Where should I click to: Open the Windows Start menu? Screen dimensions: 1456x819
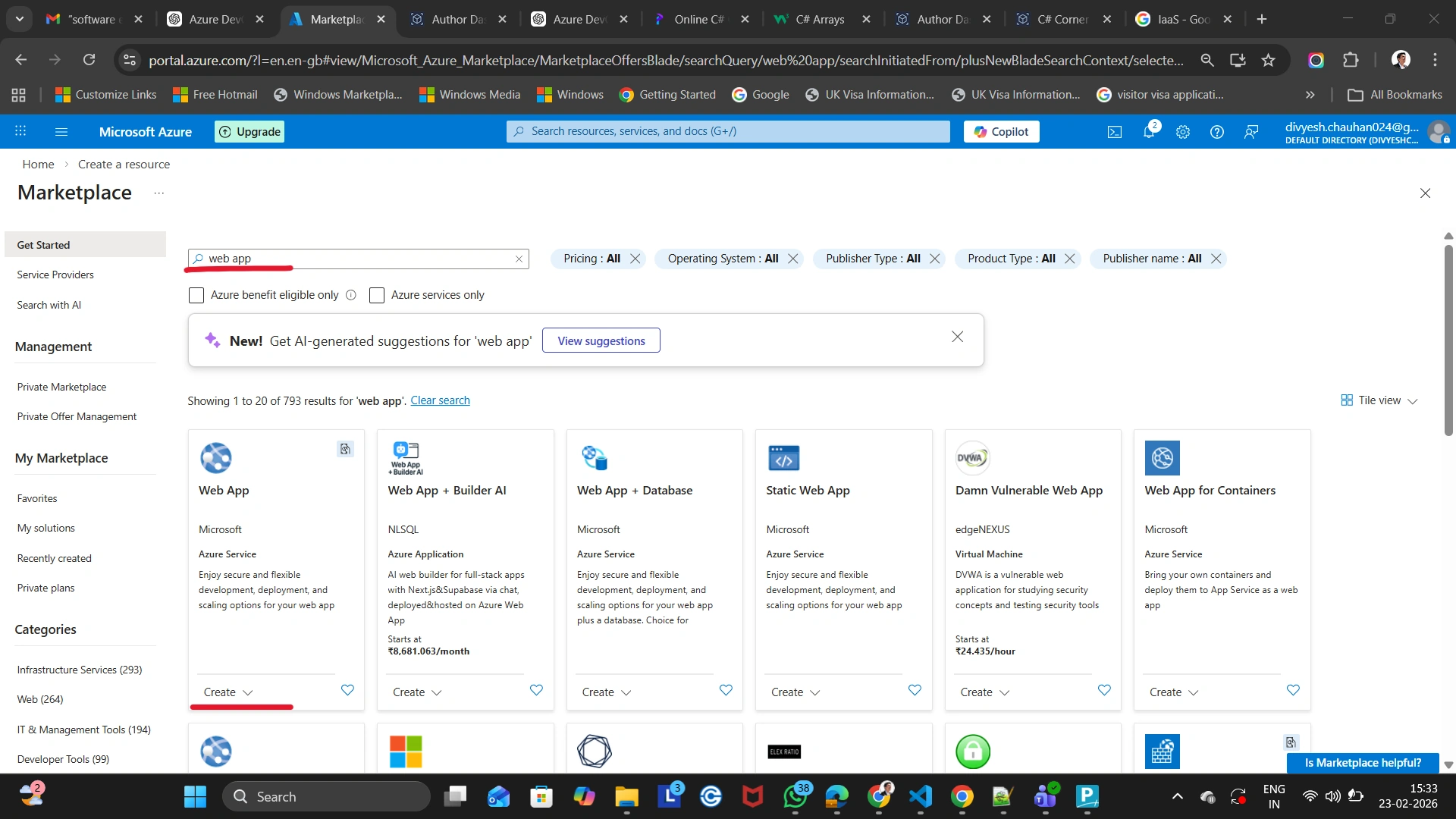195,796
